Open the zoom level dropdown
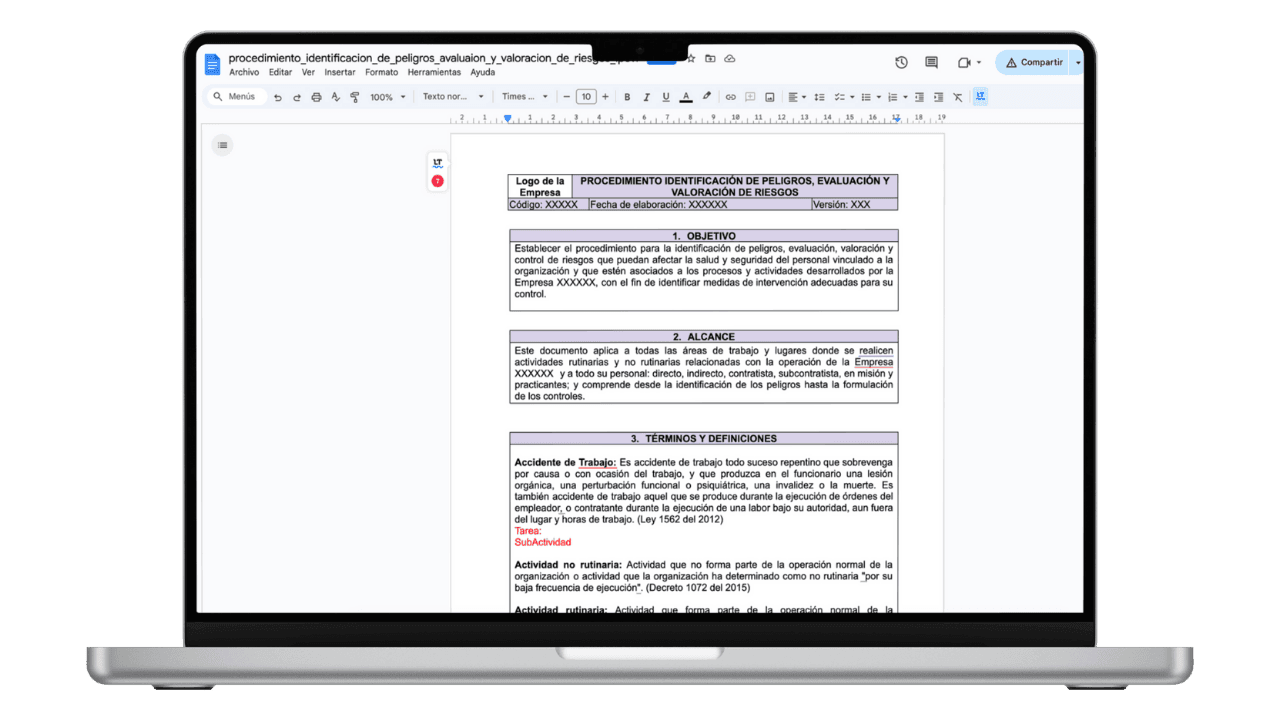1280x720 pixels. (385, 96)
